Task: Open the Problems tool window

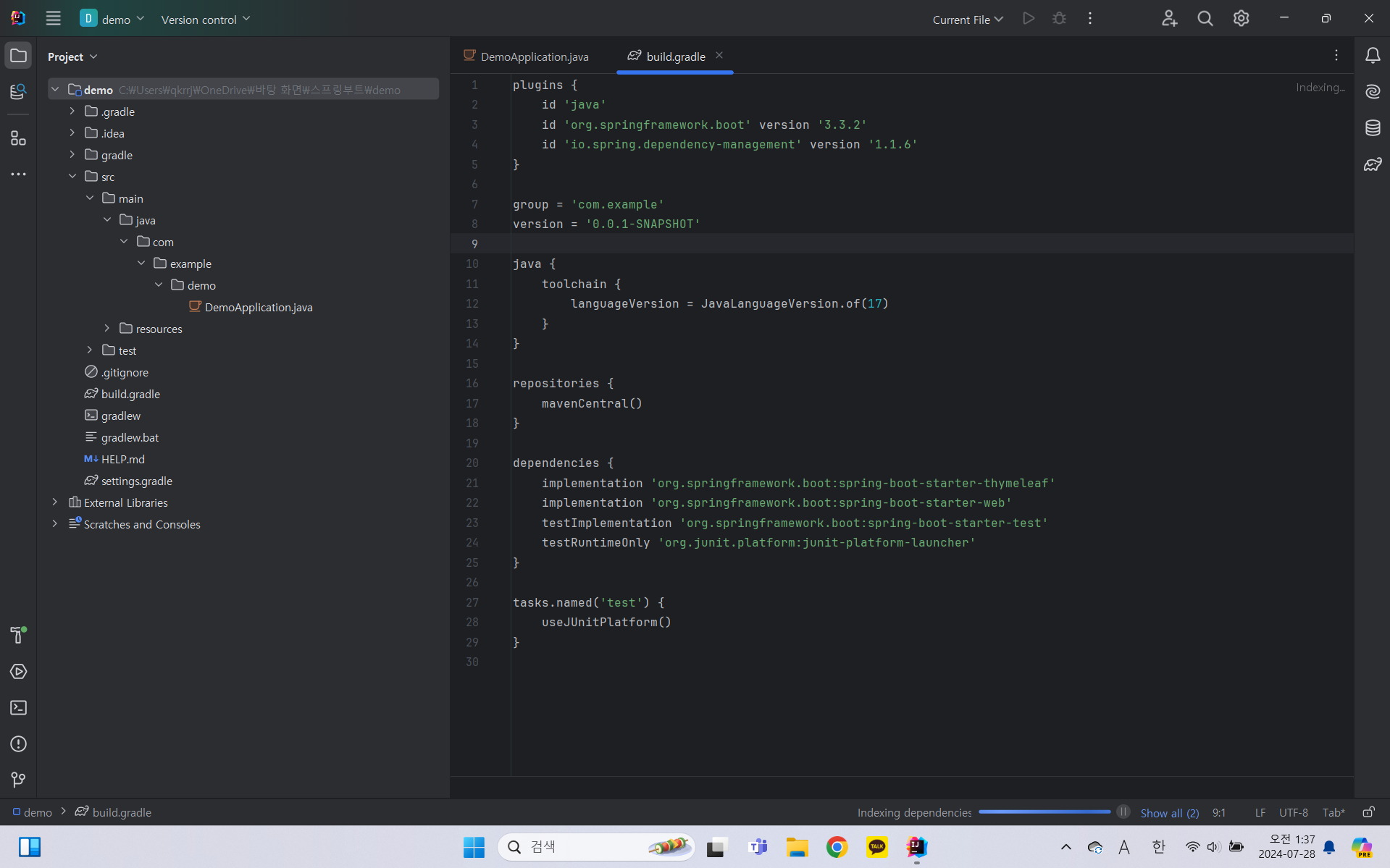Action: (18, 743)
